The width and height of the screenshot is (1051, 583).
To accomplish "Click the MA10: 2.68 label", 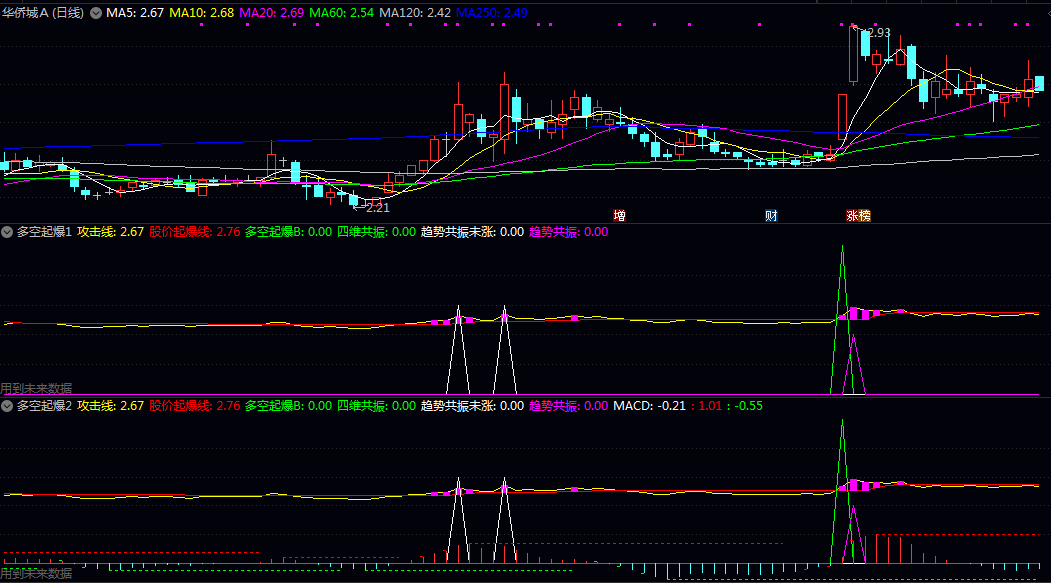I will point(202,13).
